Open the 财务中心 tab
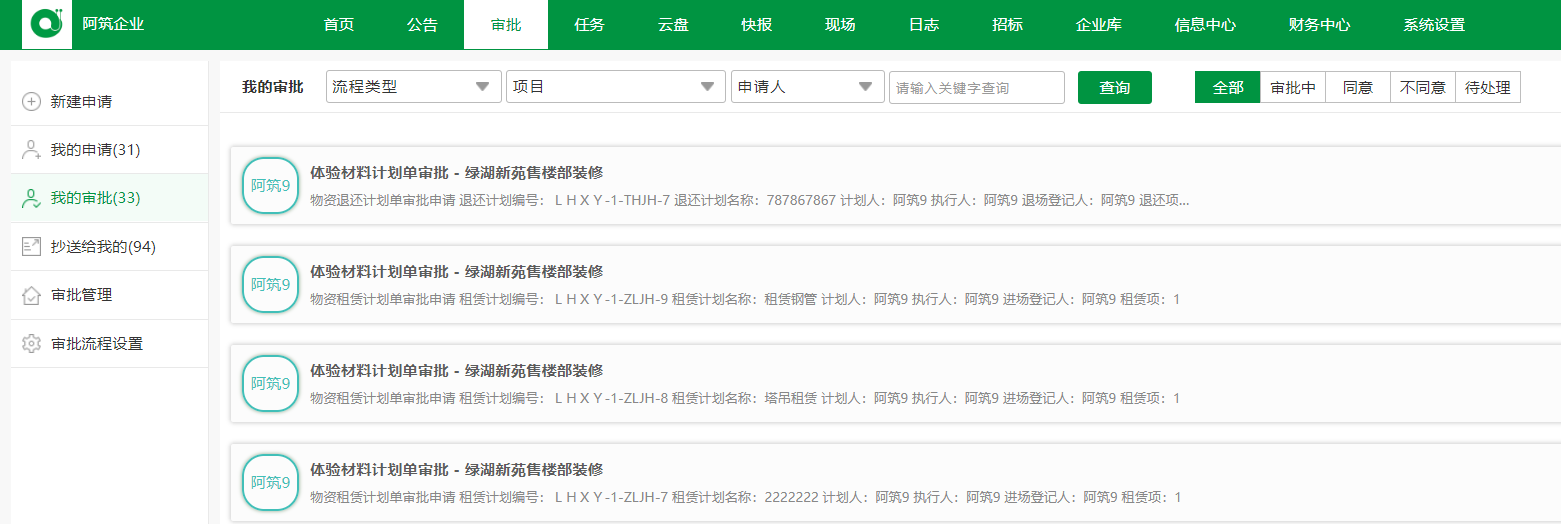The height and width of the screenshot is (524, 1561). [1319, 25]
